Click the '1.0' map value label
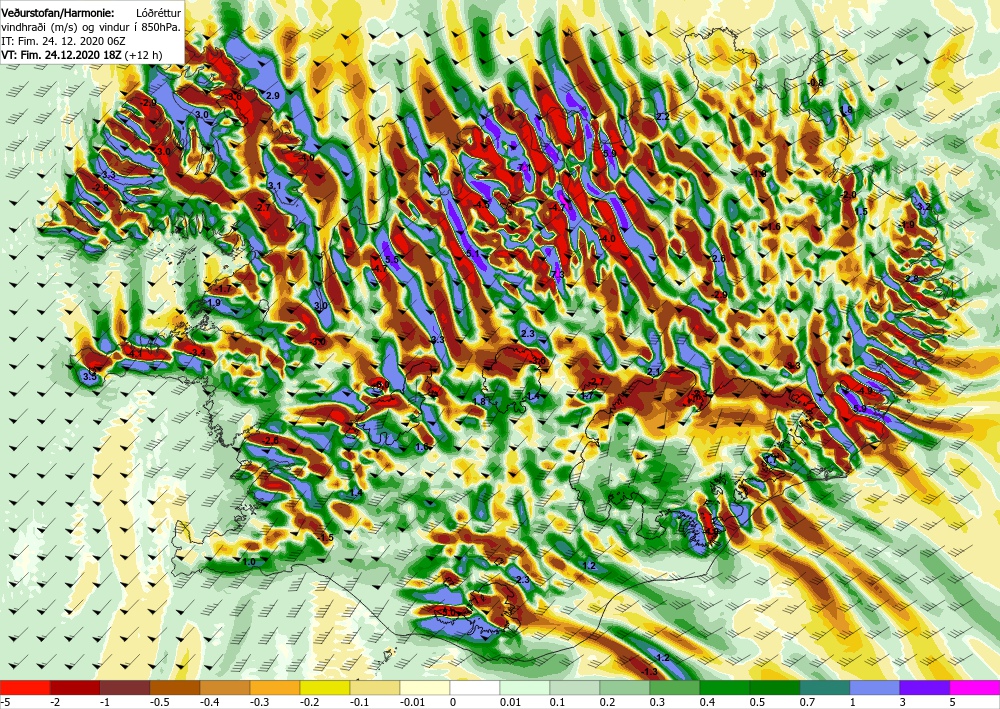This screenshot has width=1000, height=709. (249, 562)
